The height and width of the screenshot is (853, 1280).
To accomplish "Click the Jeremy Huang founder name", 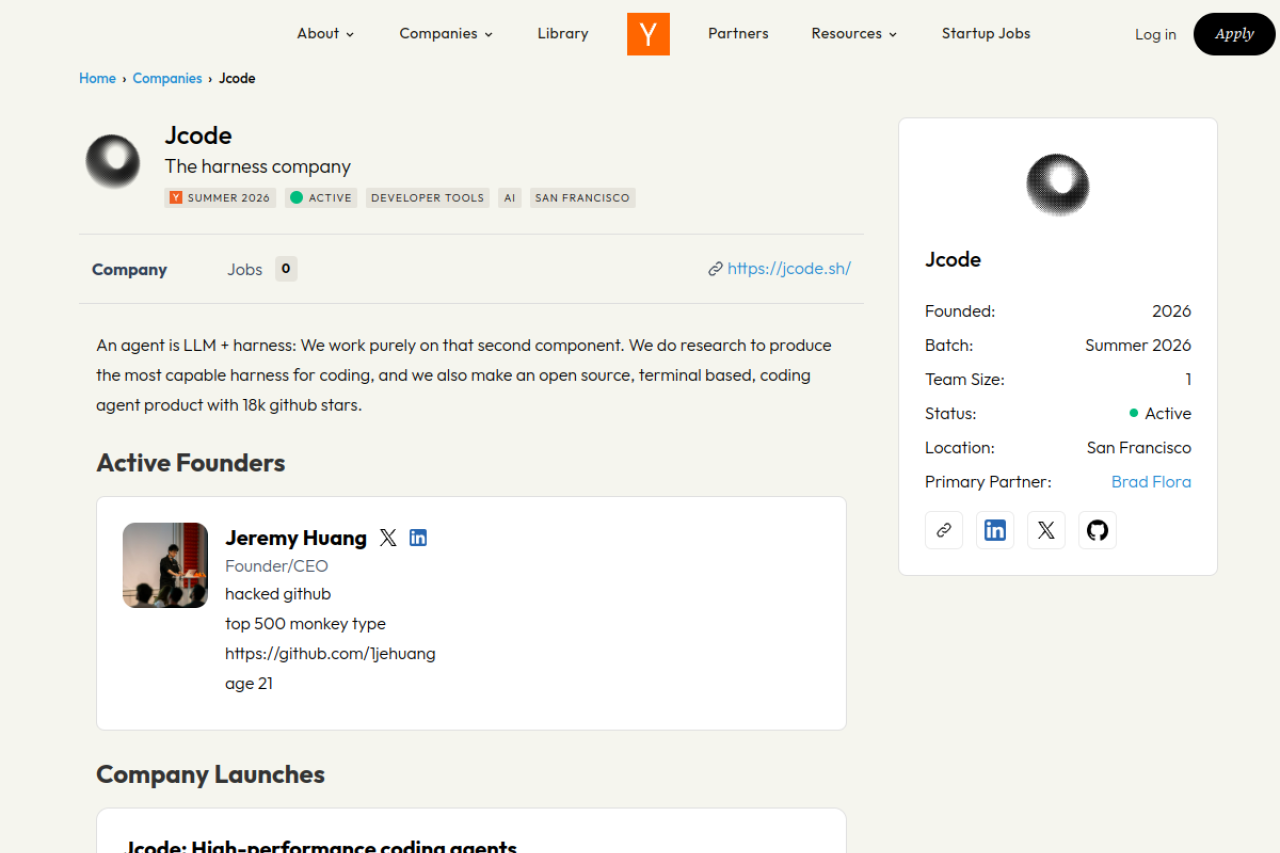I will (296, 538).
